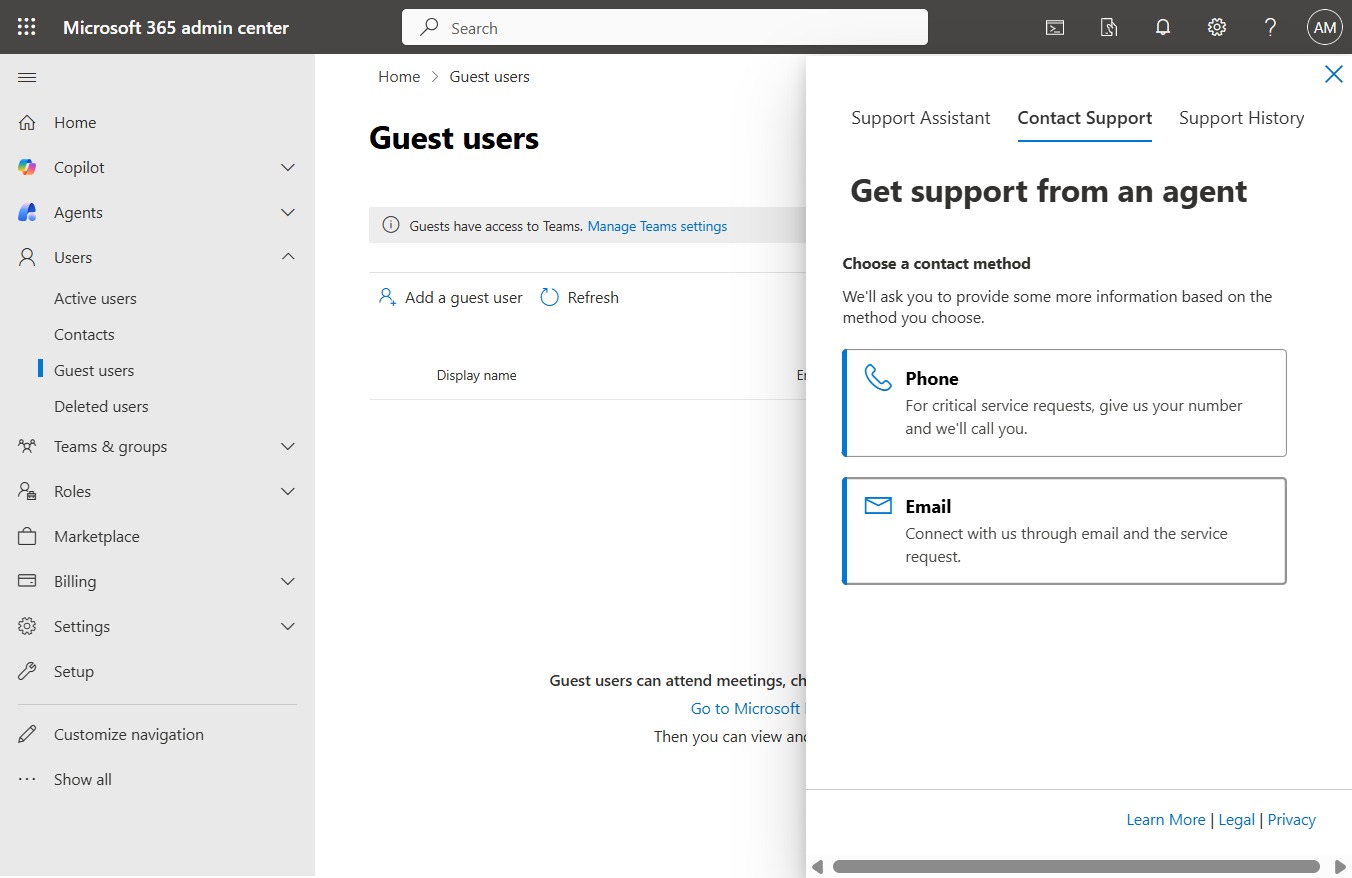The height and width of the screenshot is (878, 1352).
Task: Open notifications bell icon
Action: (x=1163, y=28)
